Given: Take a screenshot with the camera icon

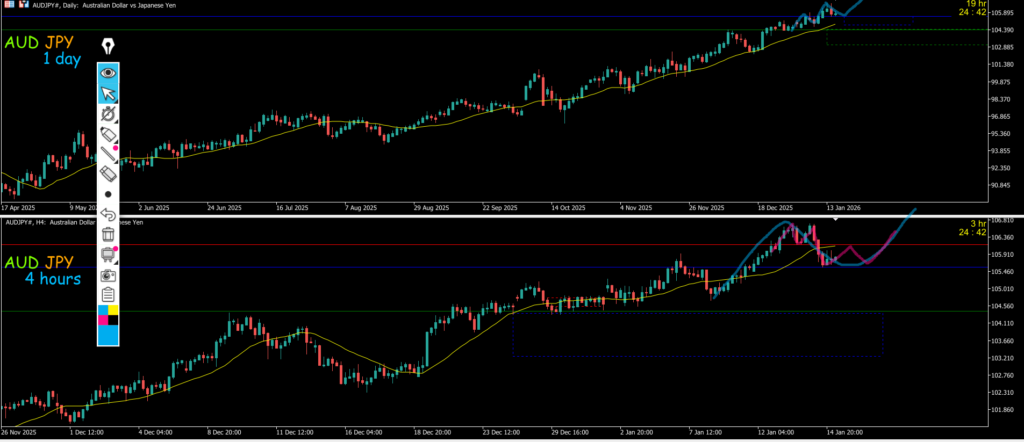Looking at the screenshot, I should [x=108, y=275].
